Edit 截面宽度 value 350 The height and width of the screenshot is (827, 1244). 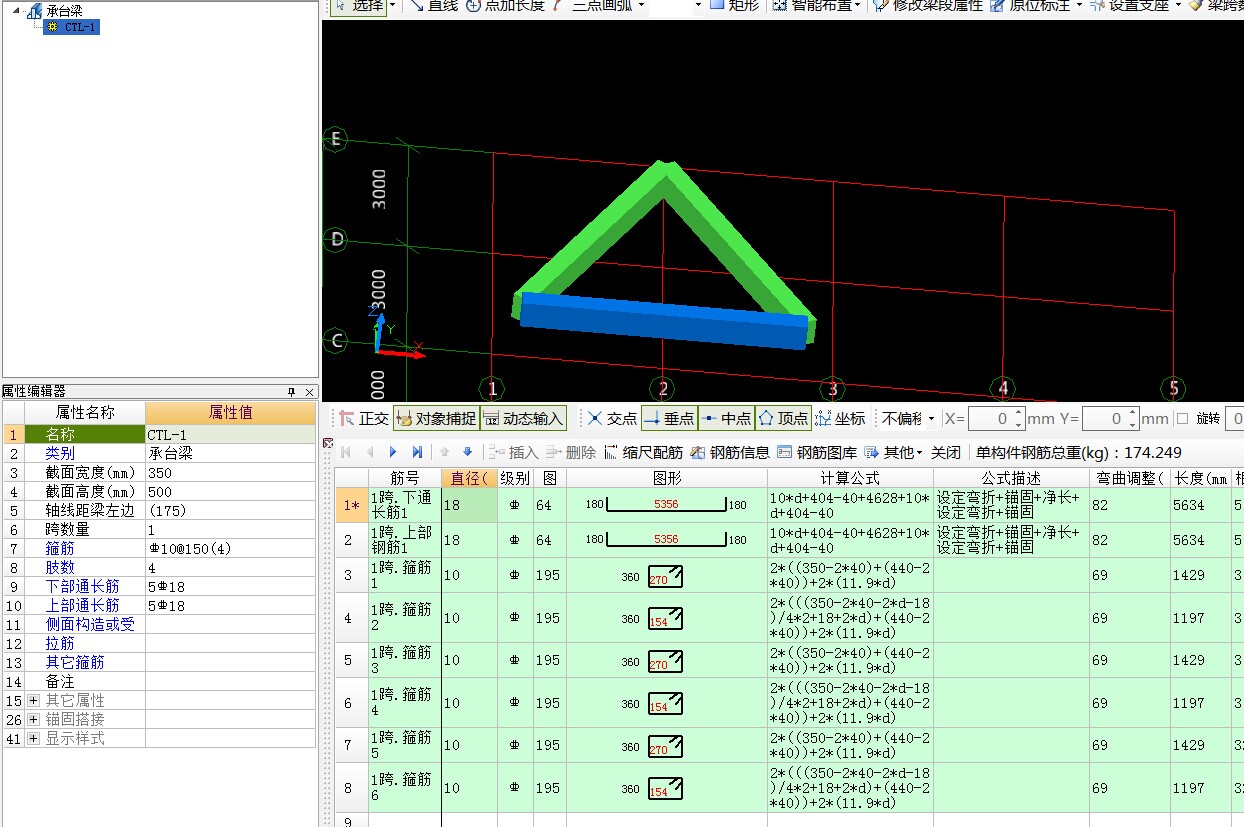(x=230, y=472)
